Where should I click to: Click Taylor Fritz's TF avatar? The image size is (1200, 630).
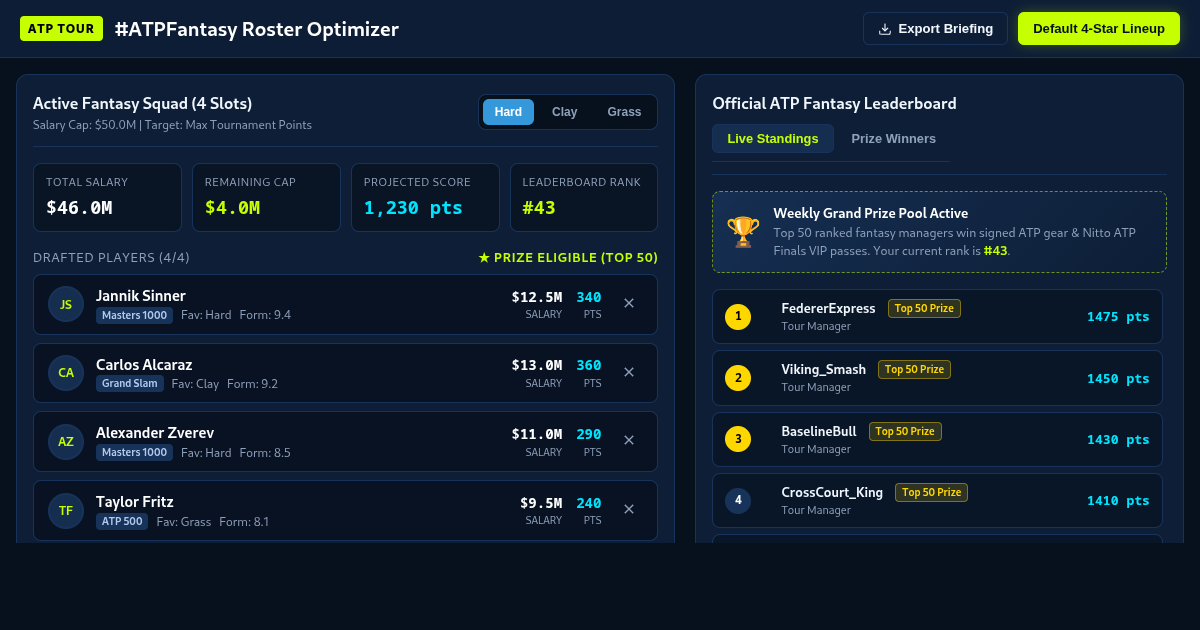pyautogui.click(x=66, y=510)
